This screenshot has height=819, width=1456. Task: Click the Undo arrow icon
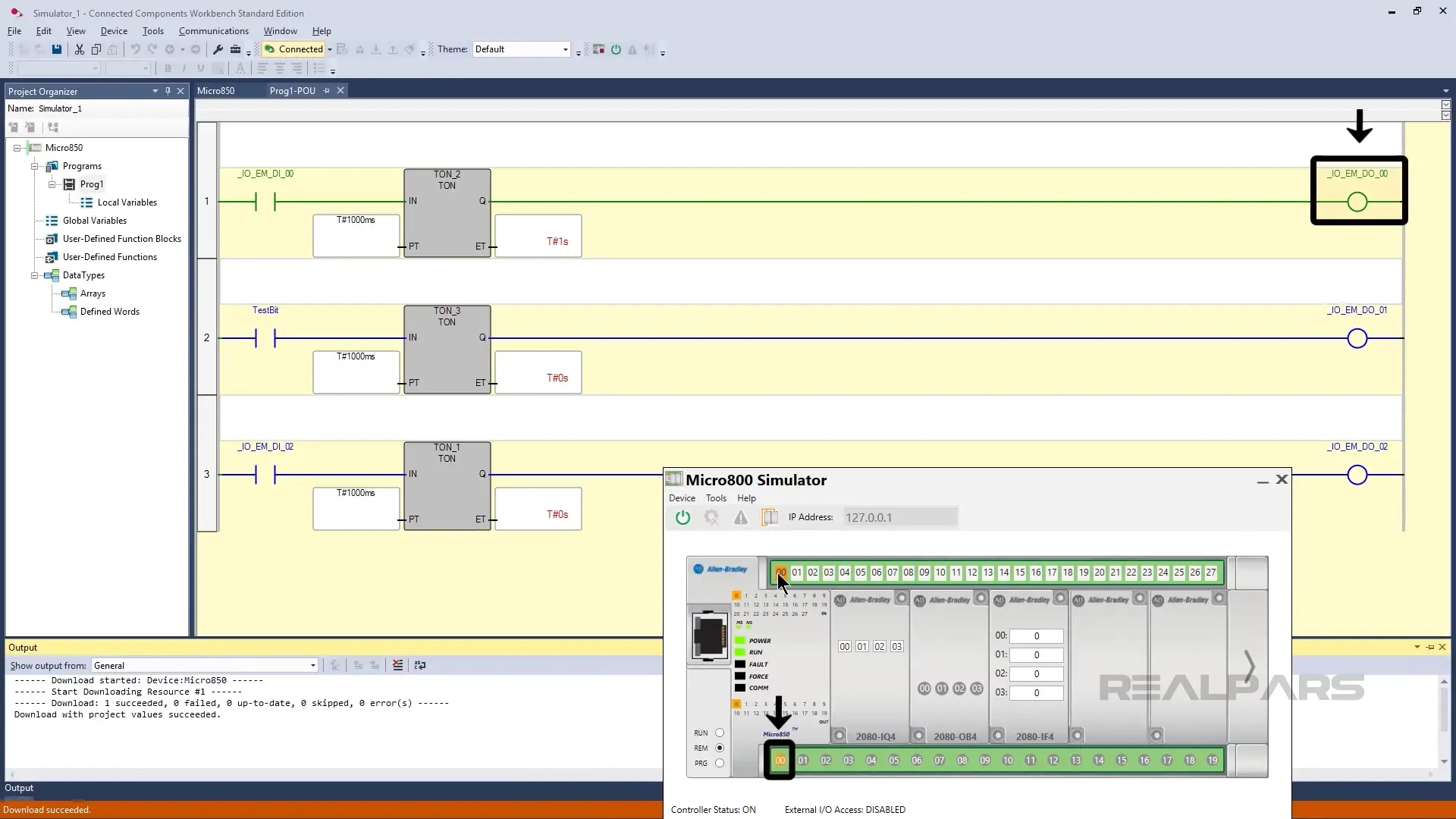(135, 49)
